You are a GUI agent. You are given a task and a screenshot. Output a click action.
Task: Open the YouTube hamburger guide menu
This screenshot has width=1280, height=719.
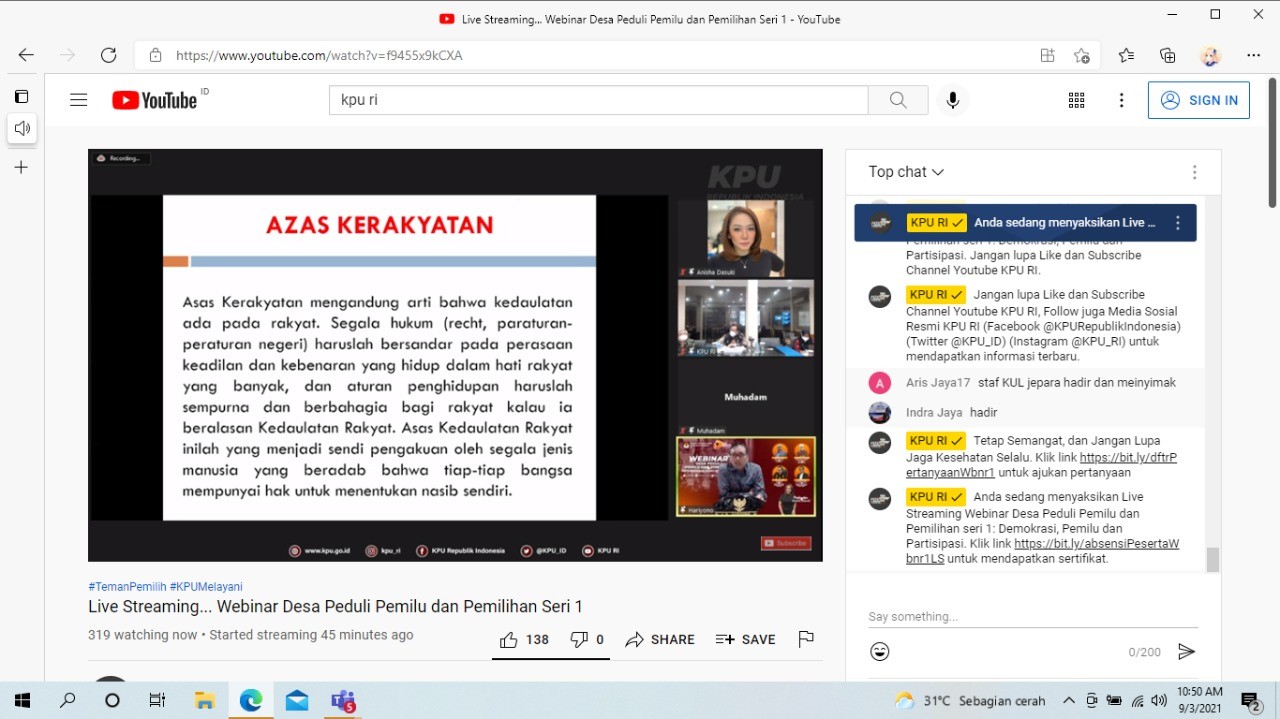point(79,100)
